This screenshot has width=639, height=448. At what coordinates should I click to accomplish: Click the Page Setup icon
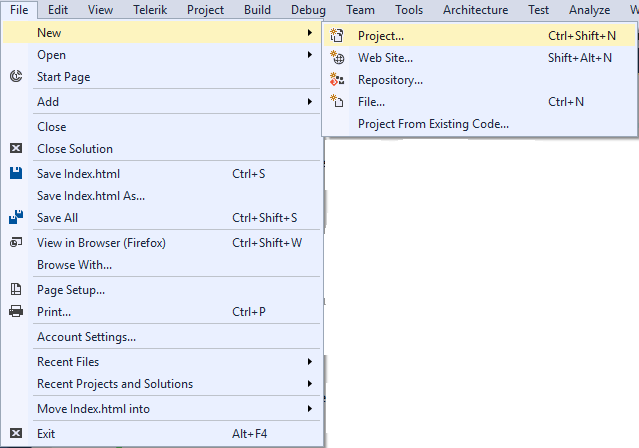pos(16,289)
